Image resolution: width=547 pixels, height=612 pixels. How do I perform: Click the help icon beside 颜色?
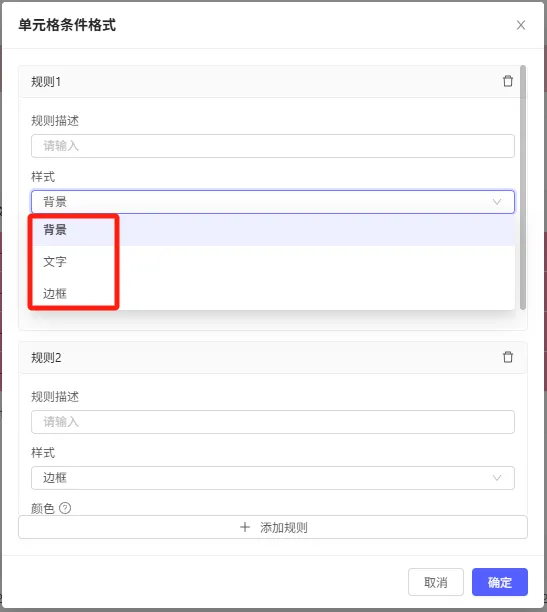pos(65,508)
